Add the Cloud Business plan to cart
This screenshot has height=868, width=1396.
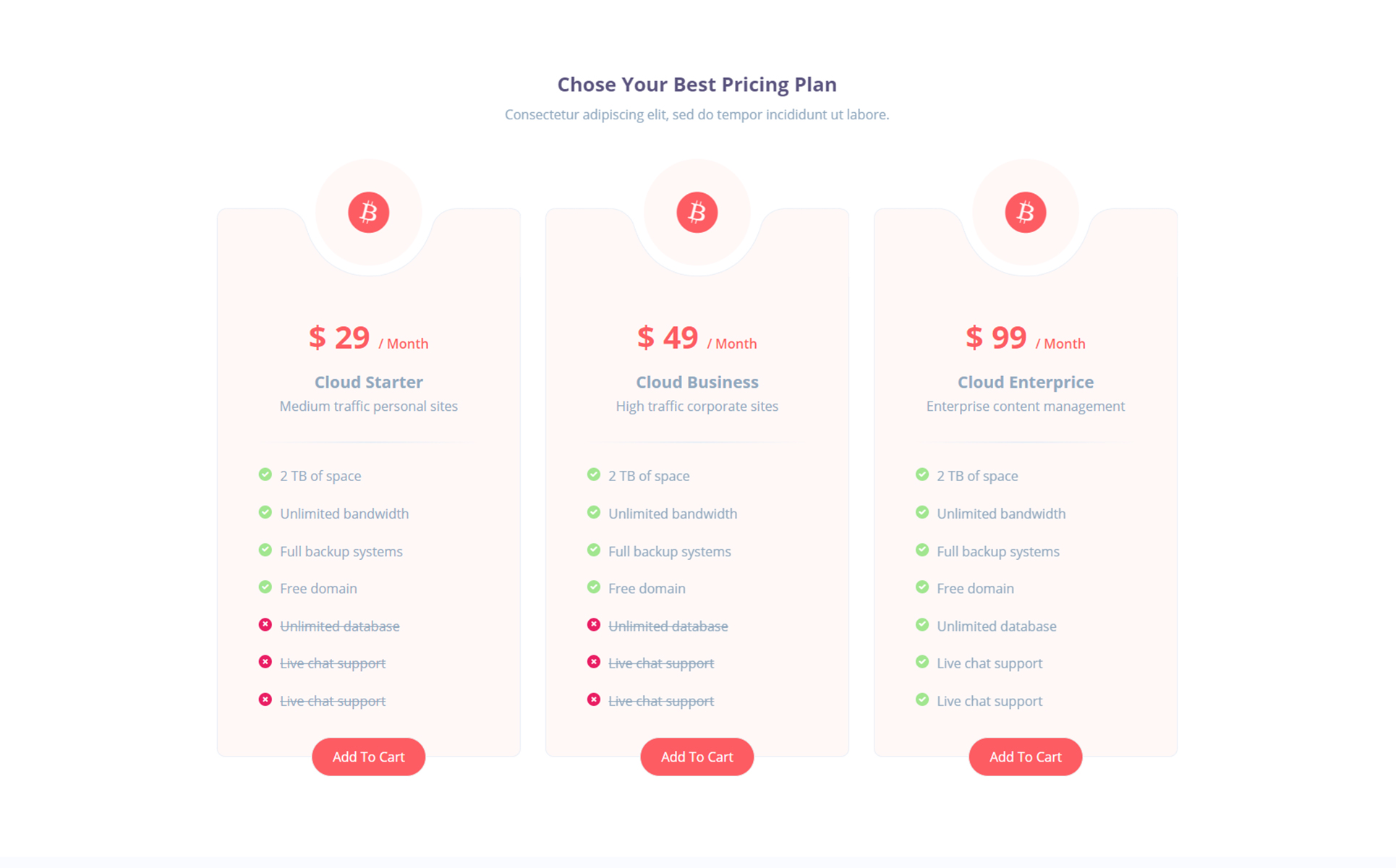pos(697,757)
